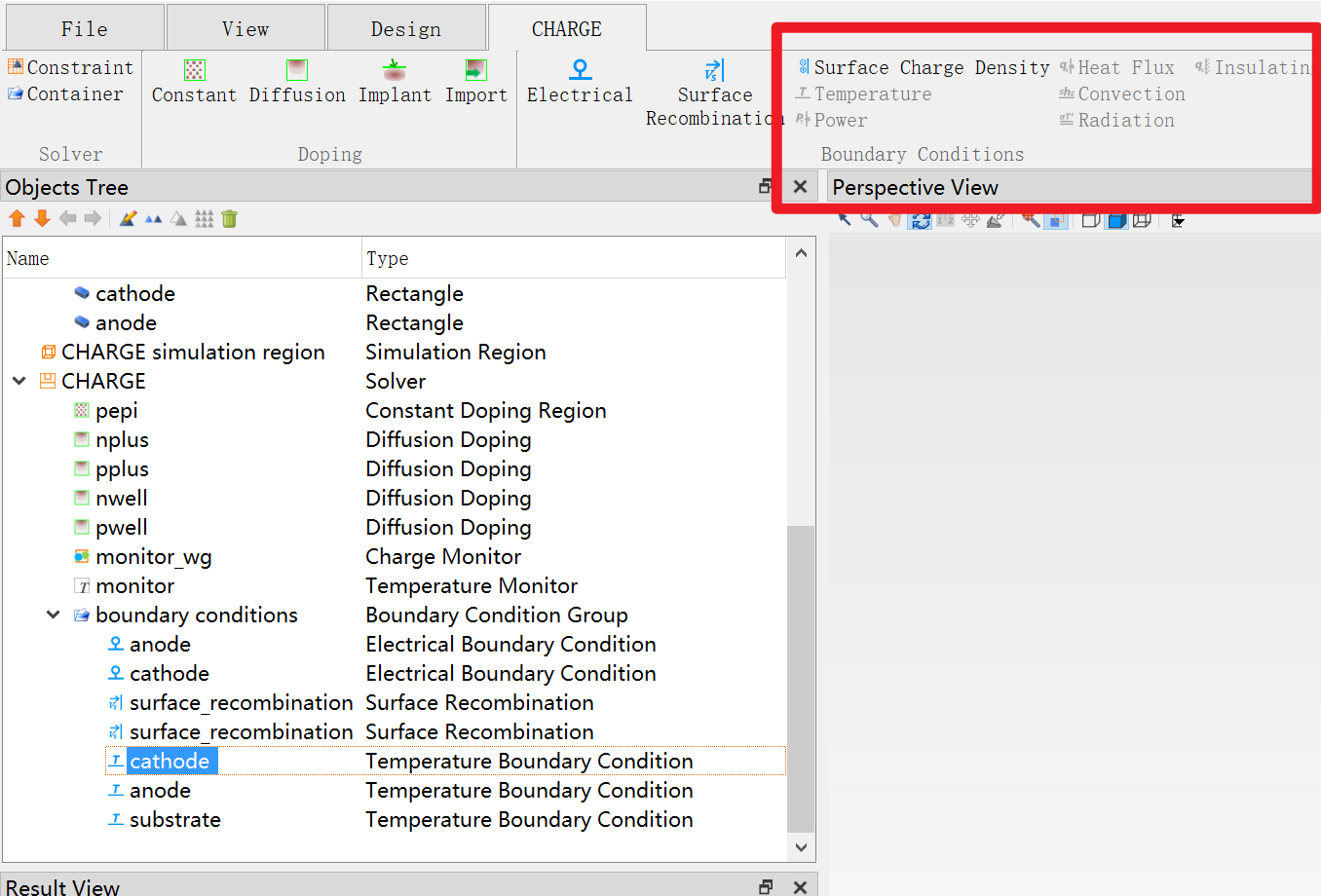Screen dimensions: 1321x896
Task: Create an array with the triangle grid icon
Action: 204,218
